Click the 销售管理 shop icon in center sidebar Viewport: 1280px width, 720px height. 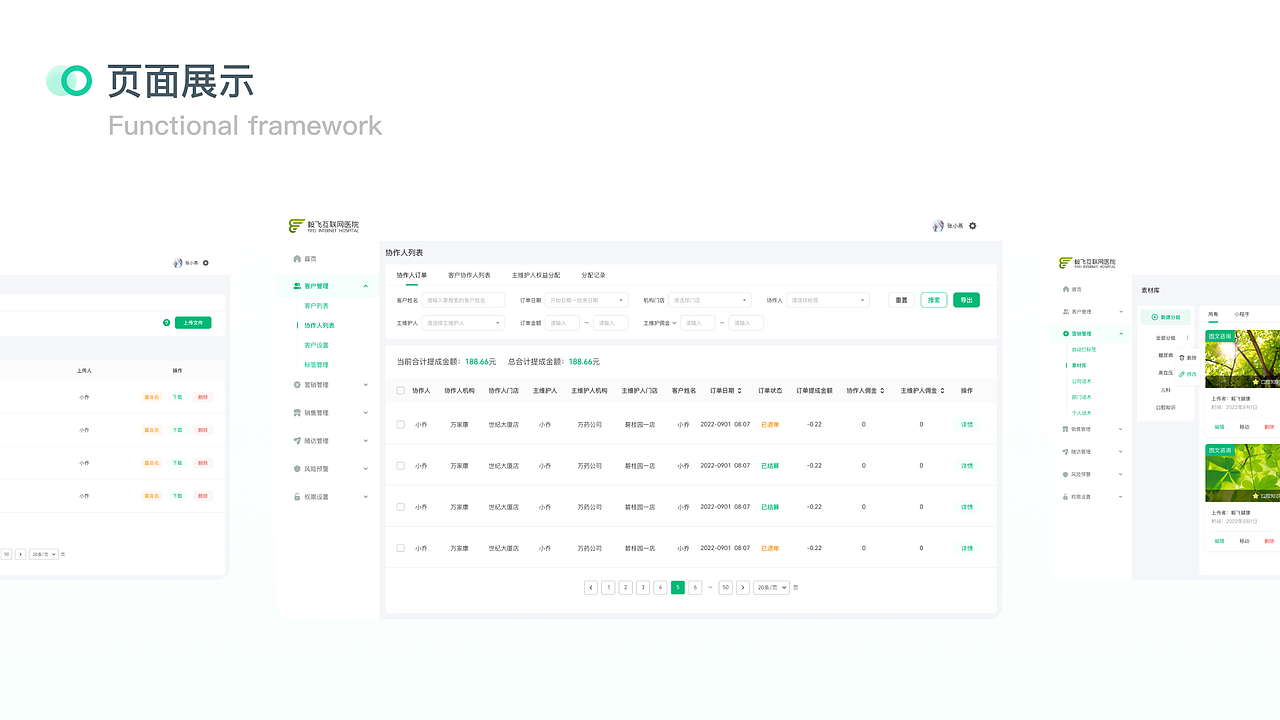pyautogui.click(x=297, y=413)
